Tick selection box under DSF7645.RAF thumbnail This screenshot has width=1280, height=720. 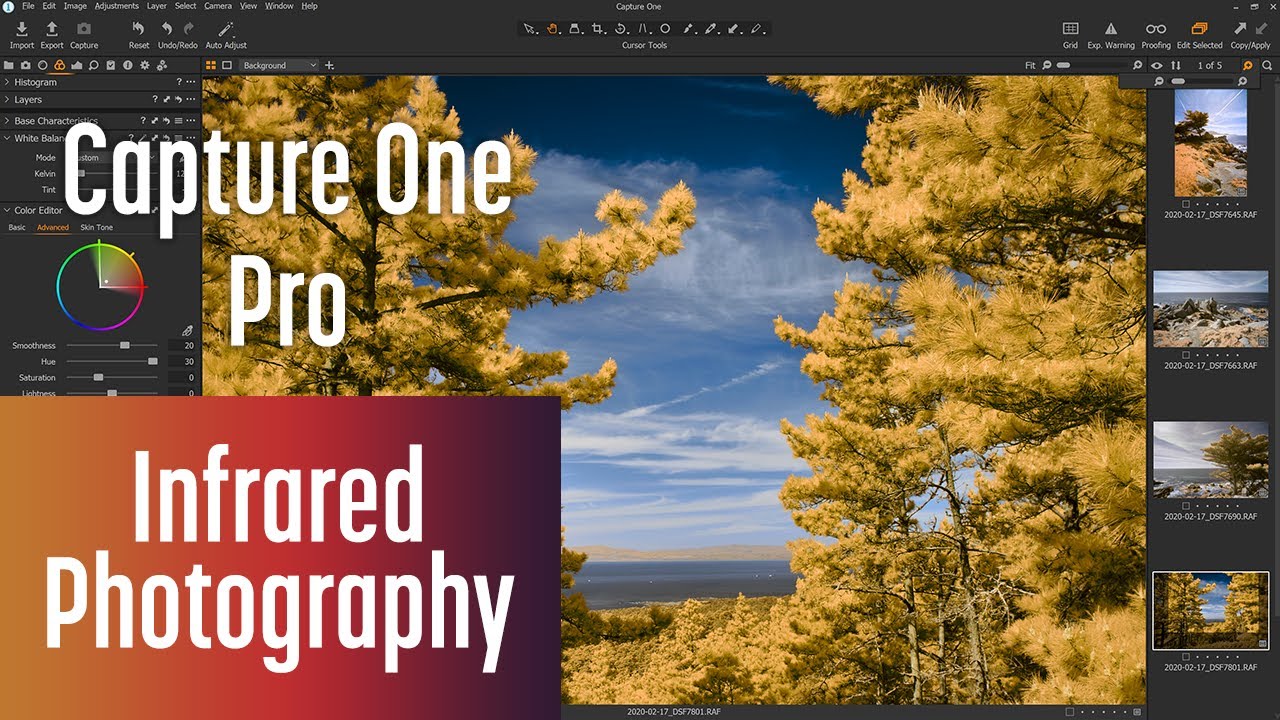(x=1186, y=204)
